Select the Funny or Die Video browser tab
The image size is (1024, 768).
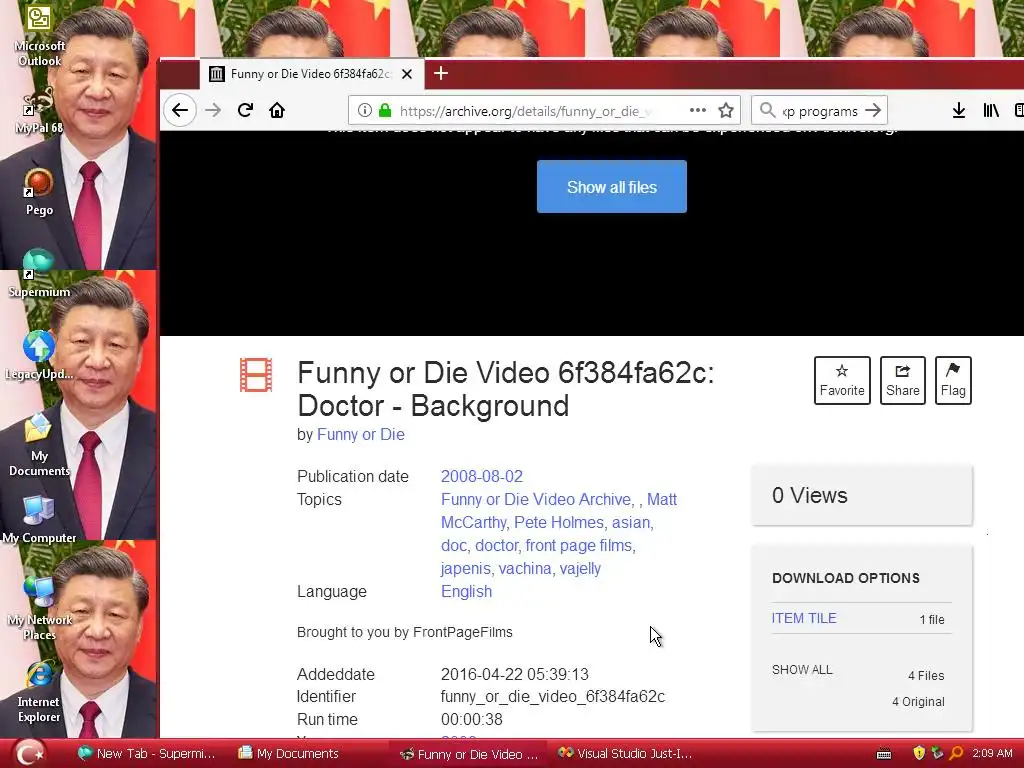click(x=312, y=74)
